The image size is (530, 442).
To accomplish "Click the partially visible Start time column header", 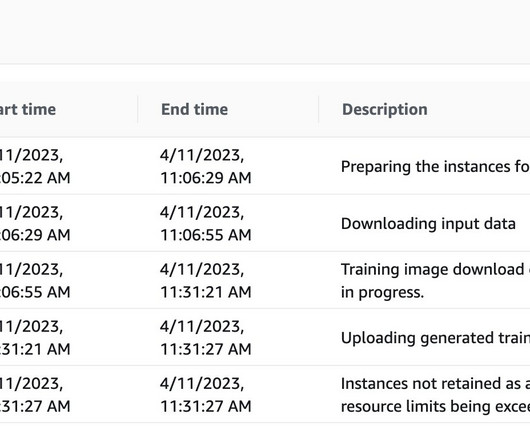I will [x=28, y=109].
